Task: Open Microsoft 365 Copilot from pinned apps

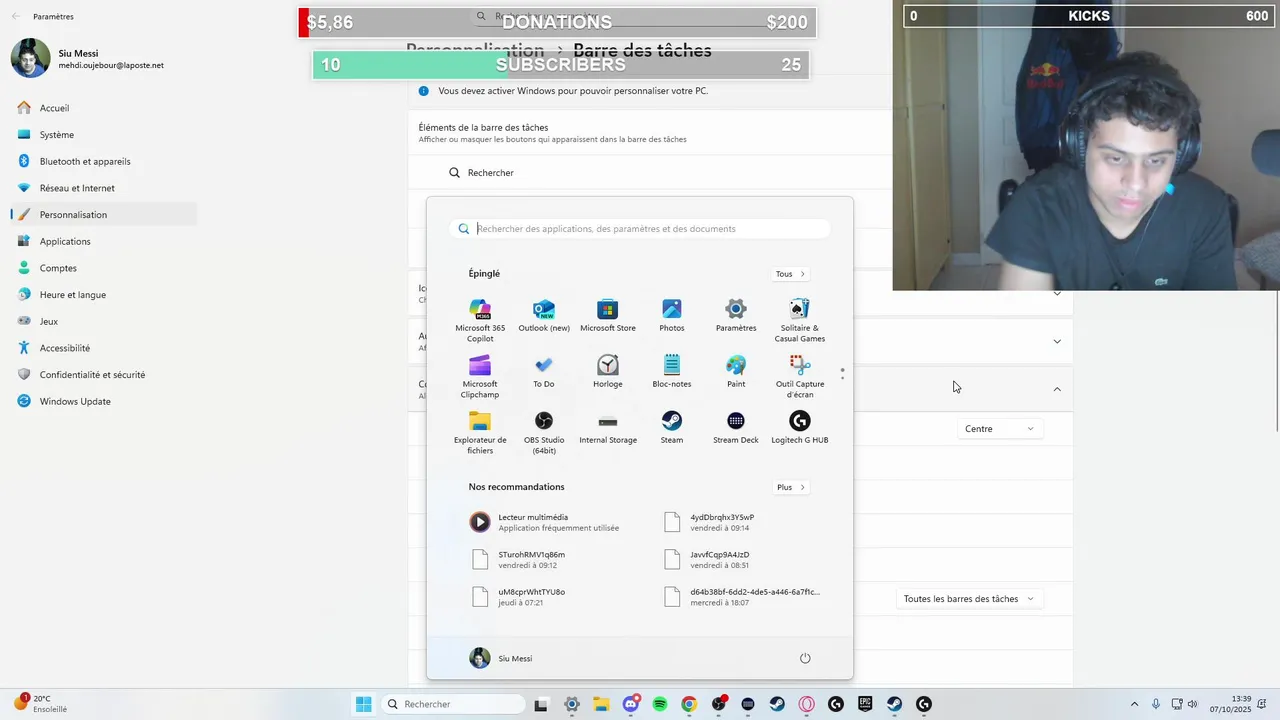Action: coord(480,320)
